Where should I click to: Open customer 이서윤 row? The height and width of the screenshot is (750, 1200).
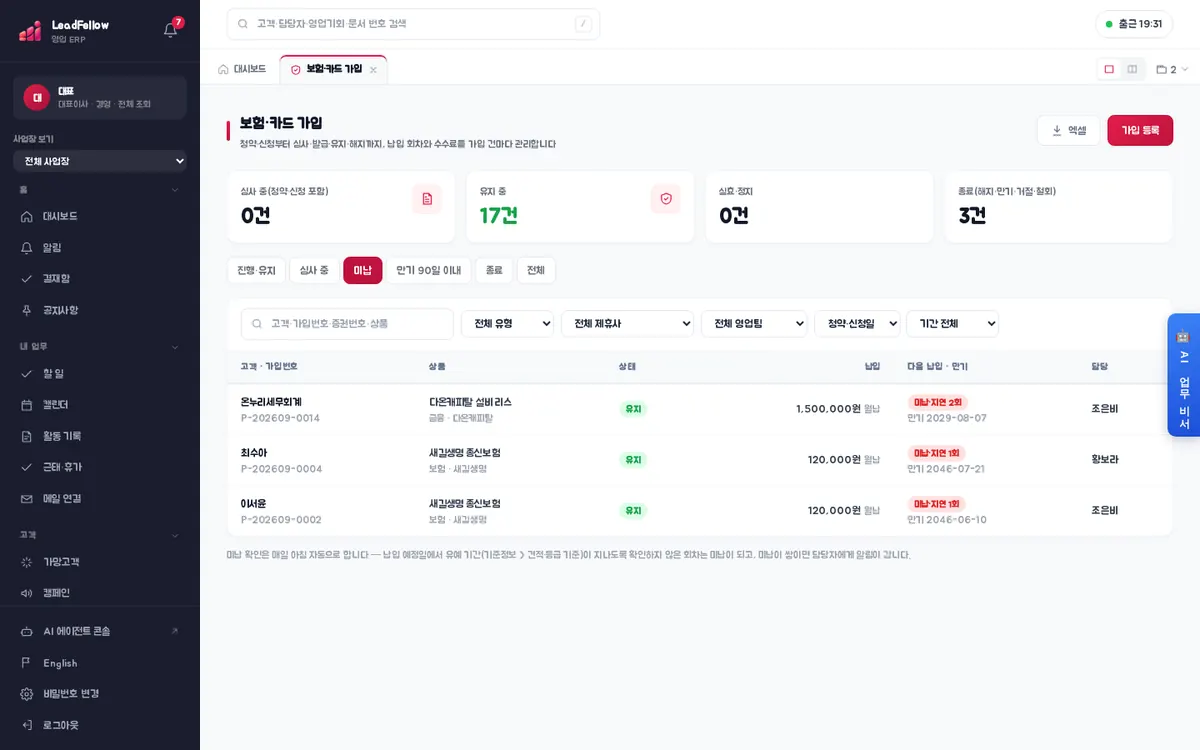pyautogui.click(x=699, y=511)
